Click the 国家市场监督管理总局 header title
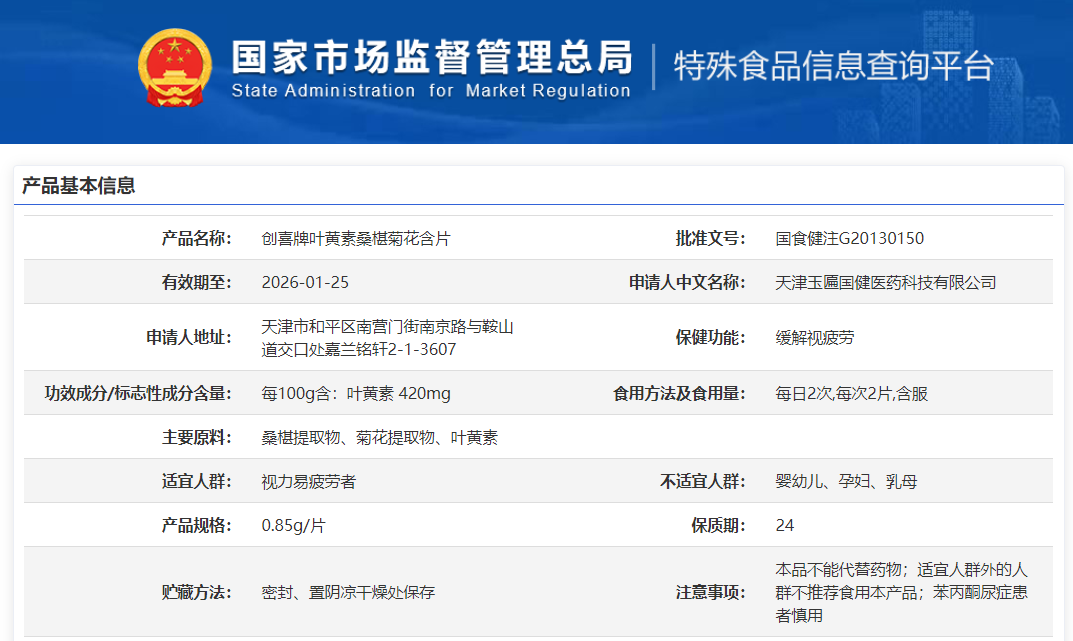Viewport: 1073px width, 641px height. pos(432,57)
